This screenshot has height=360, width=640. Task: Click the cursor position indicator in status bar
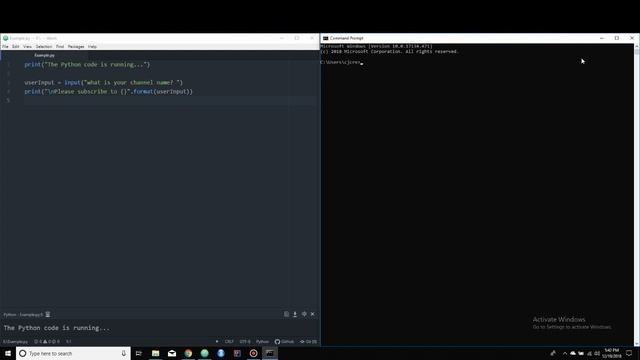coord(69,342)
